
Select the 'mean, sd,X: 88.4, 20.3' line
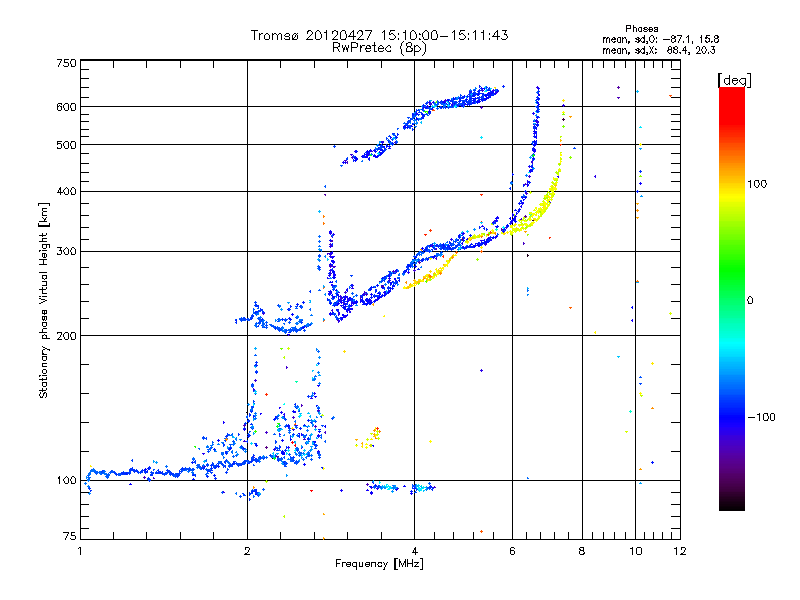659,50
